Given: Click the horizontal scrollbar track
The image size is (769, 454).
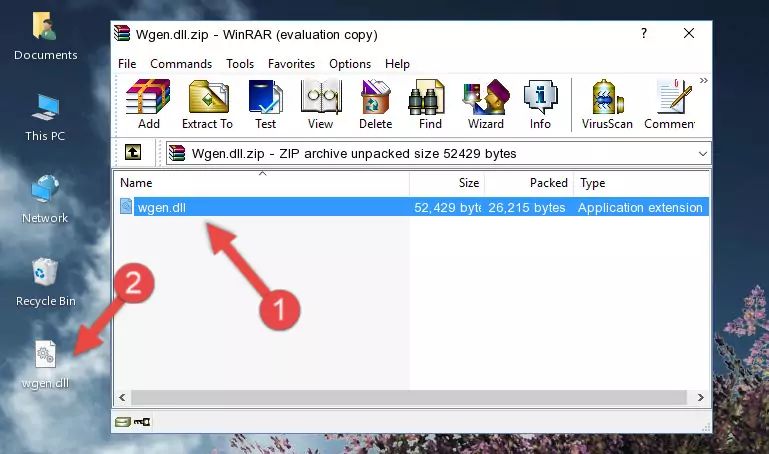Looking at the screenshot, I should tap(409, 397).
